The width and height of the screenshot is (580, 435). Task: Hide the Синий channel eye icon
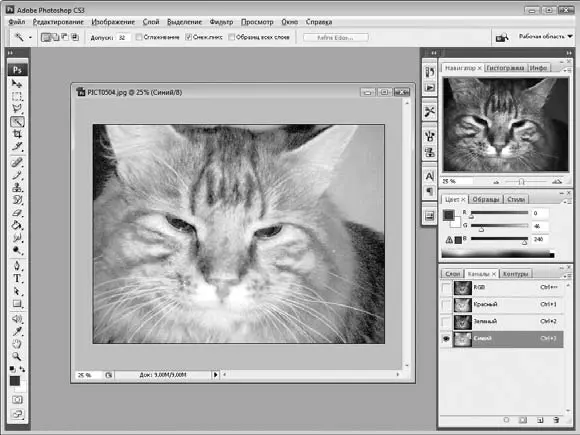click(446, 339)
